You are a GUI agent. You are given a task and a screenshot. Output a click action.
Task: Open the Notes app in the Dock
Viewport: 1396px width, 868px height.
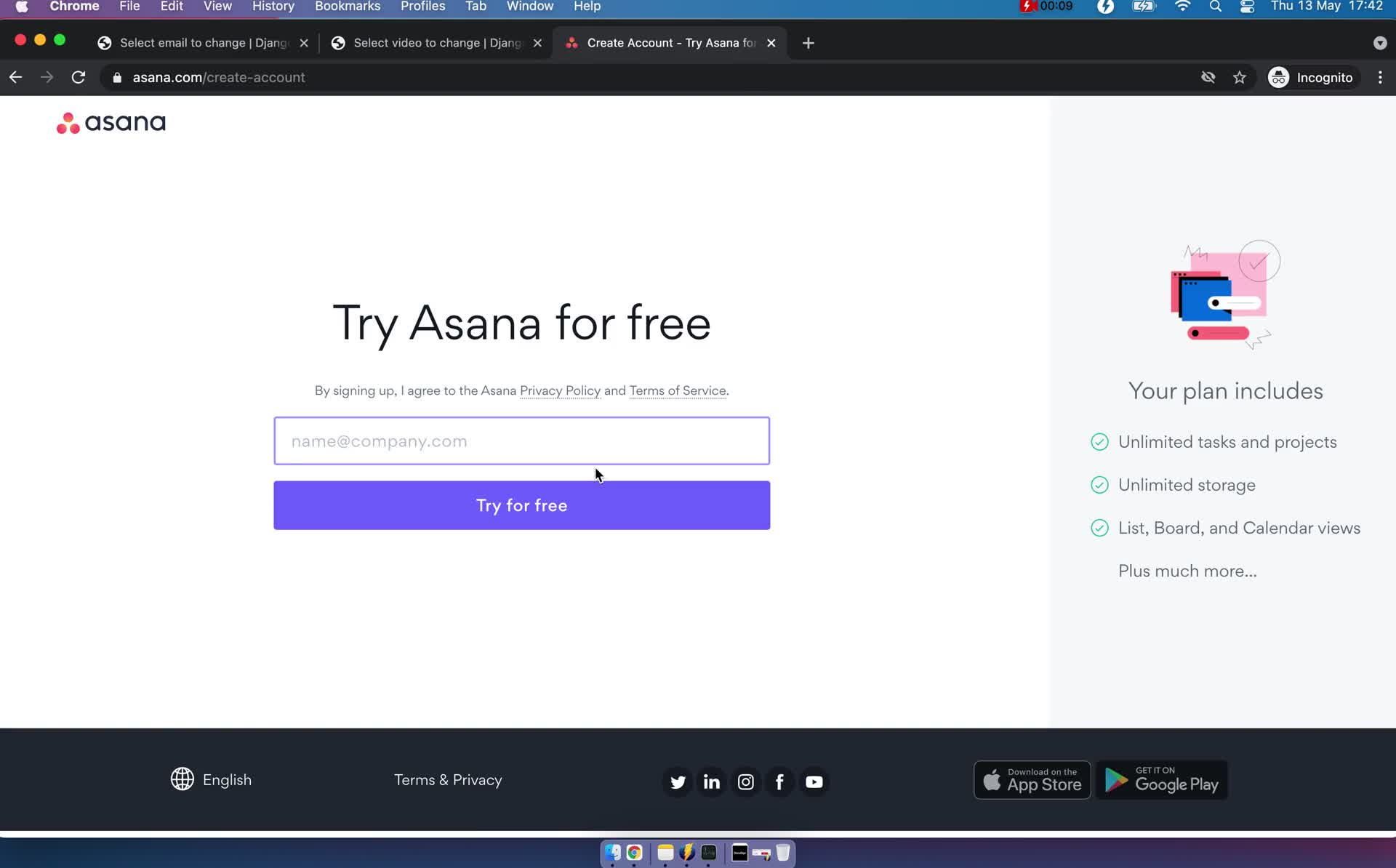click(665, 853)
